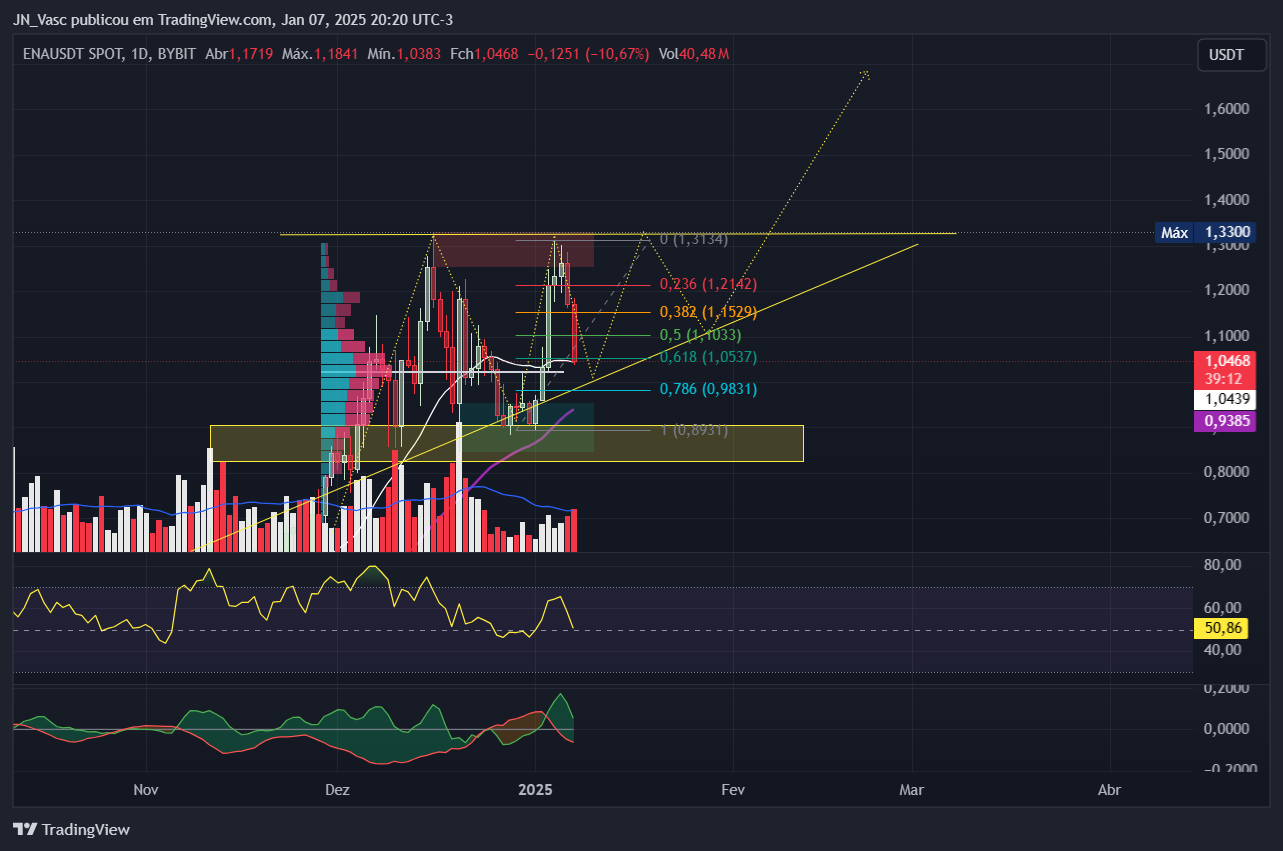This screenshot has width=1283, height=851.
Task: Click the 0,7000 price scale value
Action: (1226, 517)
